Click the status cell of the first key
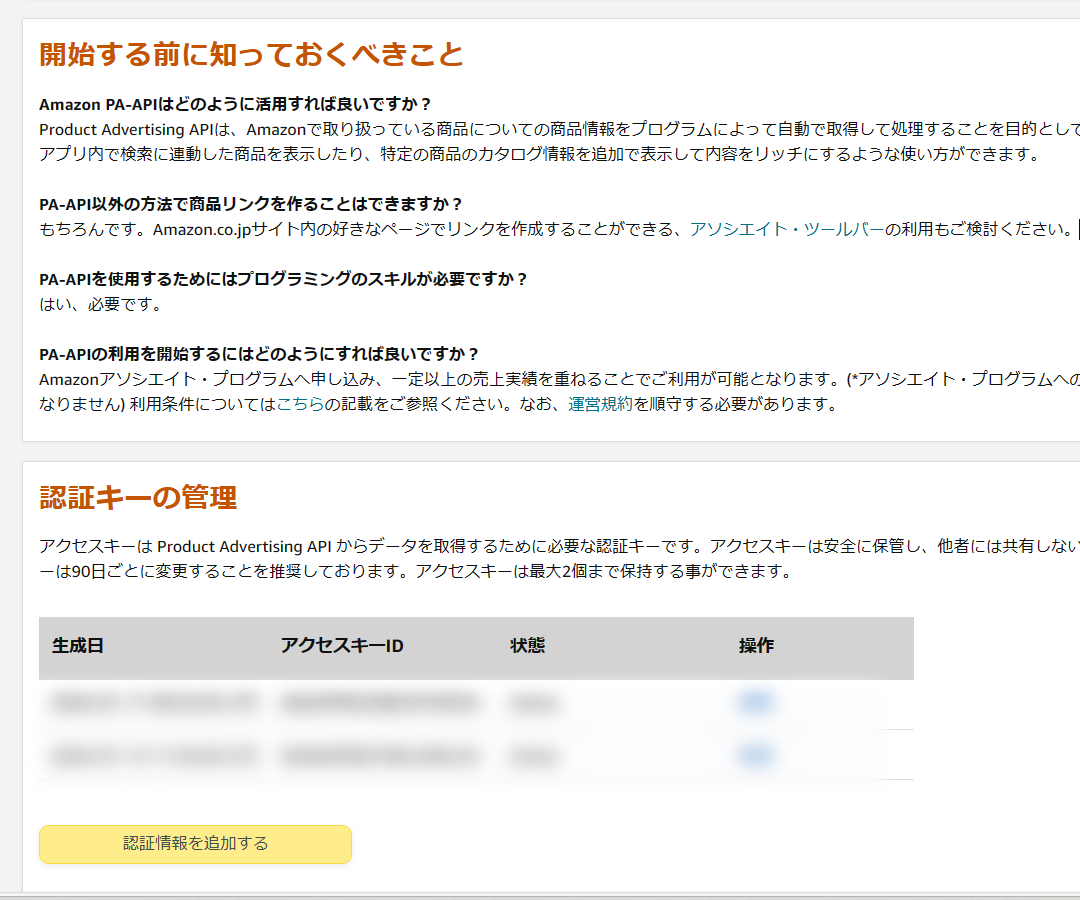The image size is (1080, 900). click(535, 702)
